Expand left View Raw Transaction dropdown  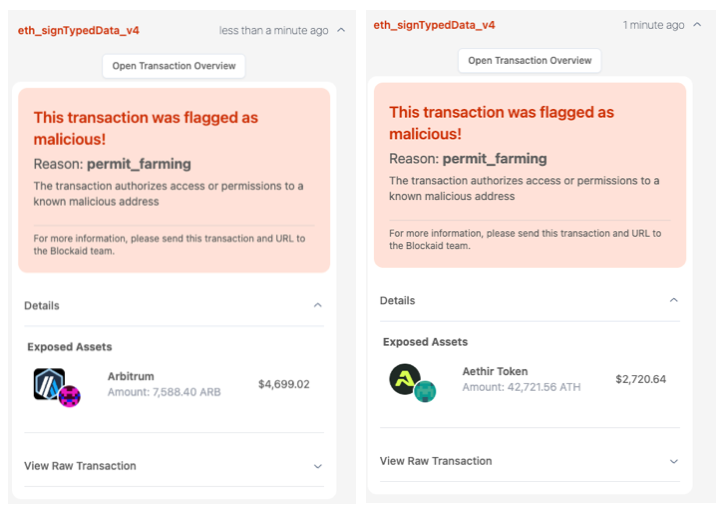[x=318, y=466]
